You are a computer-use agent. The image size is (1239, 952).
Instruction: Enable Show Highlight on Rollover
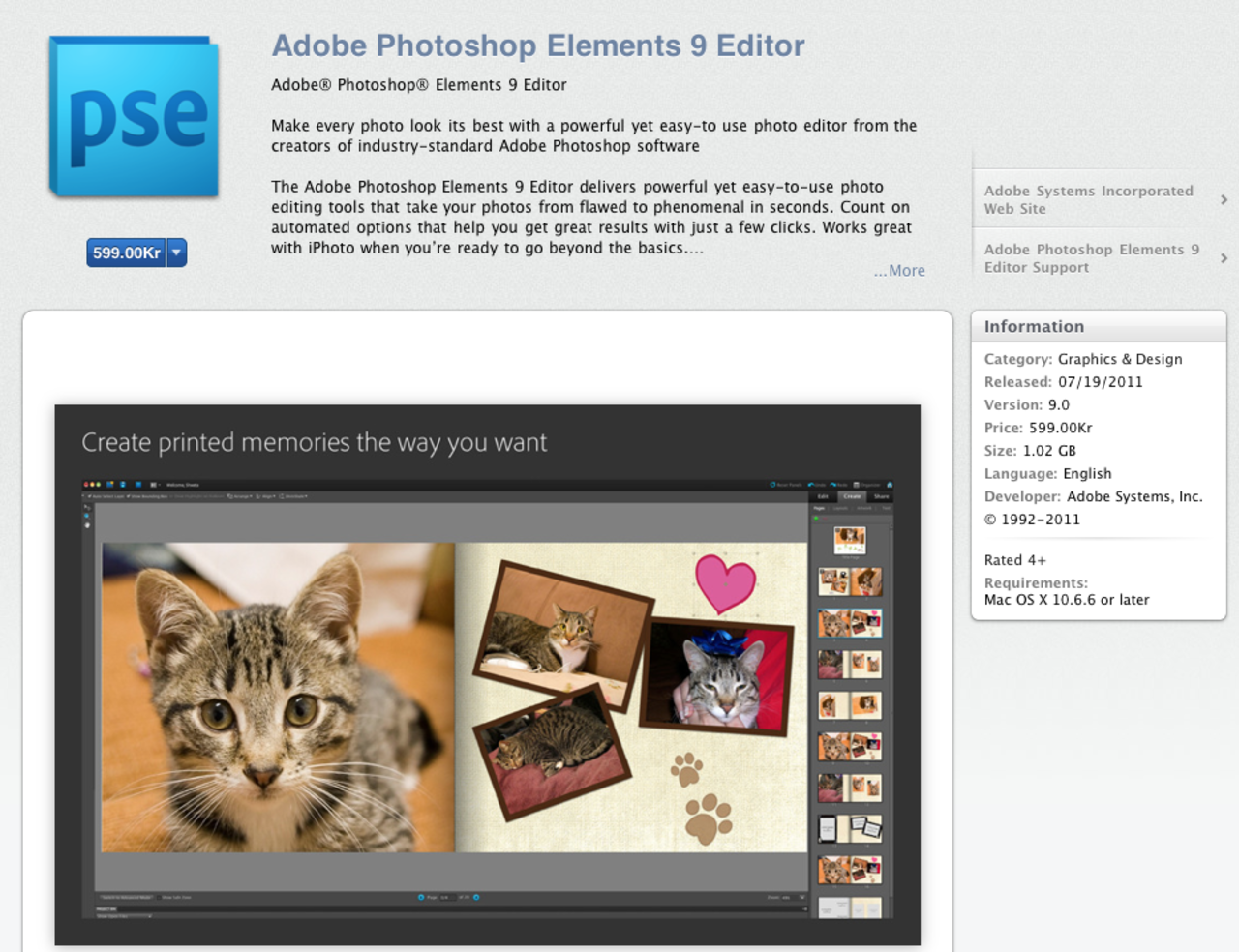tap(172, 495)
